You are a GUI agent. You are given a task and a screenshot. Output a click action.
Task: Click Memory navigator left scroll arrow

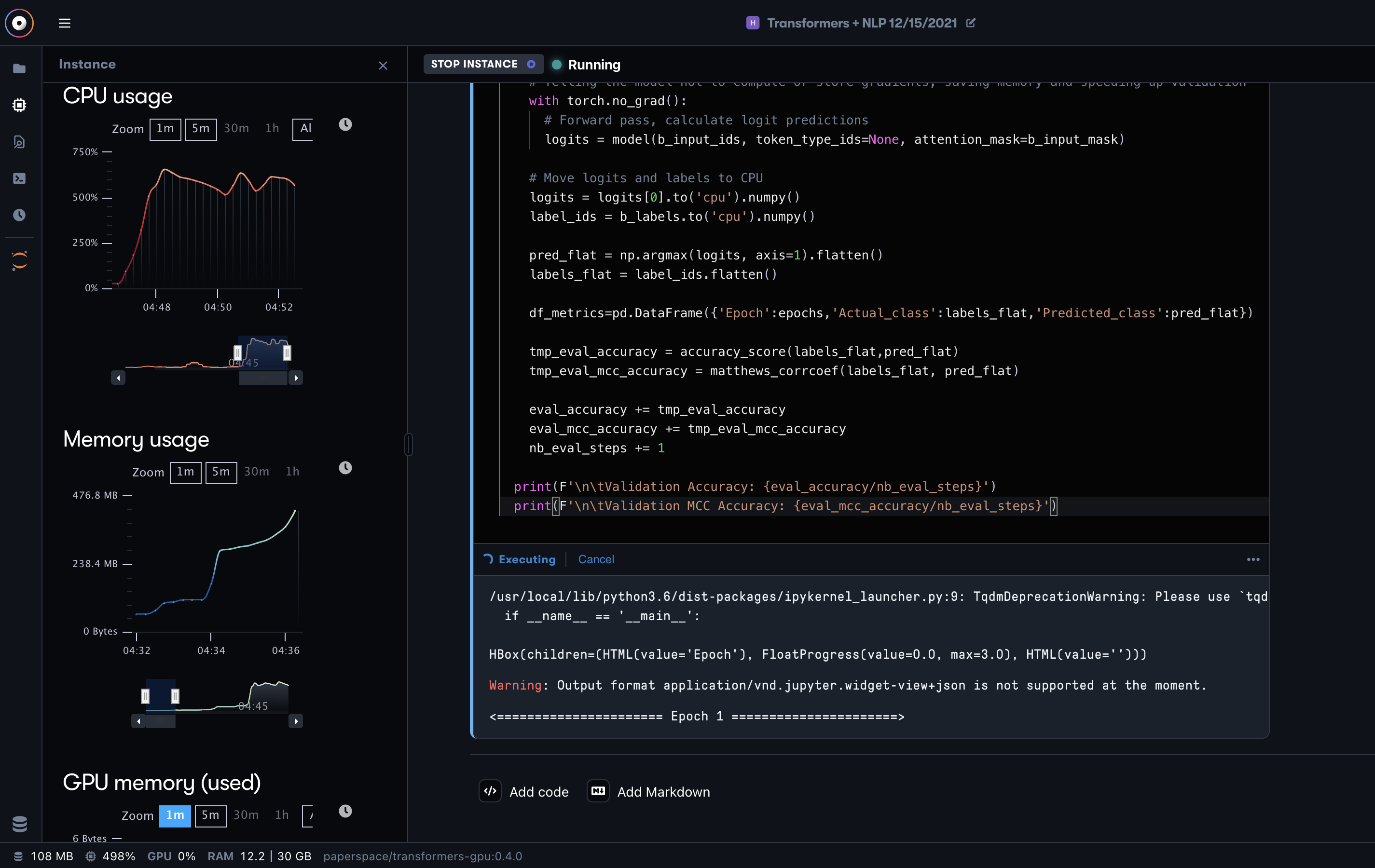[138, 721]
